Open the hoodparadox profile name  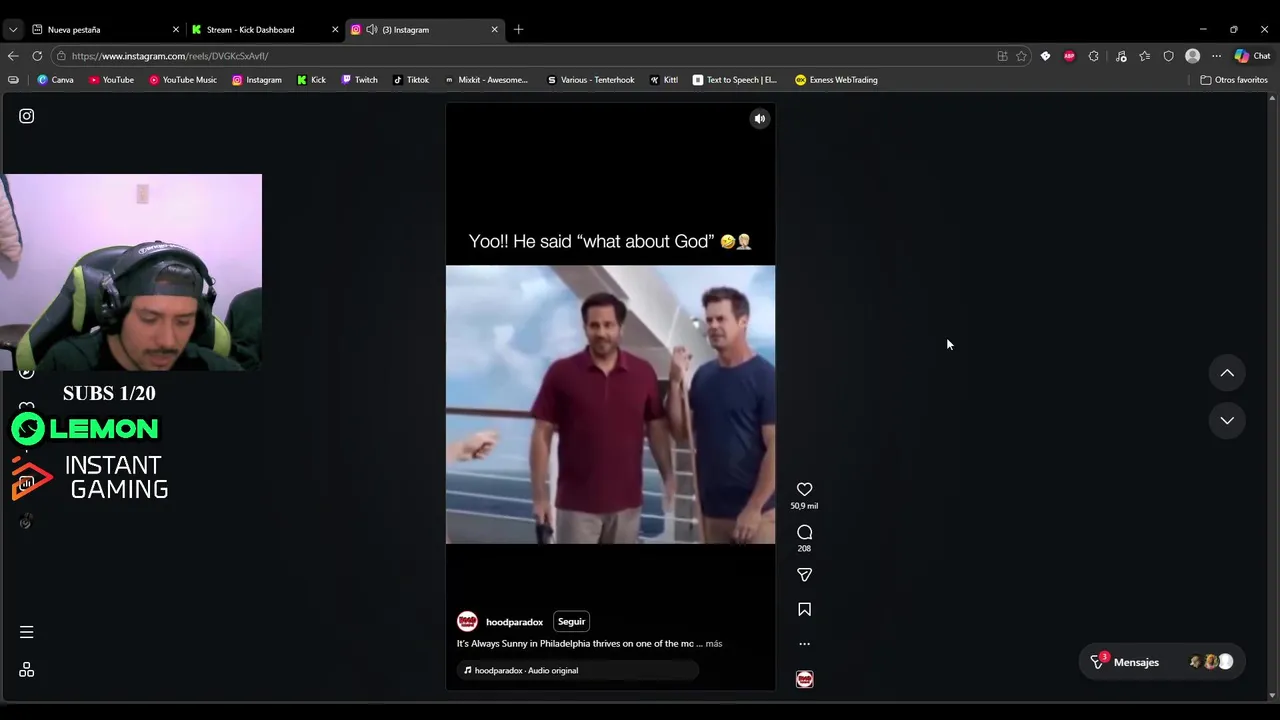pos(514,622)
